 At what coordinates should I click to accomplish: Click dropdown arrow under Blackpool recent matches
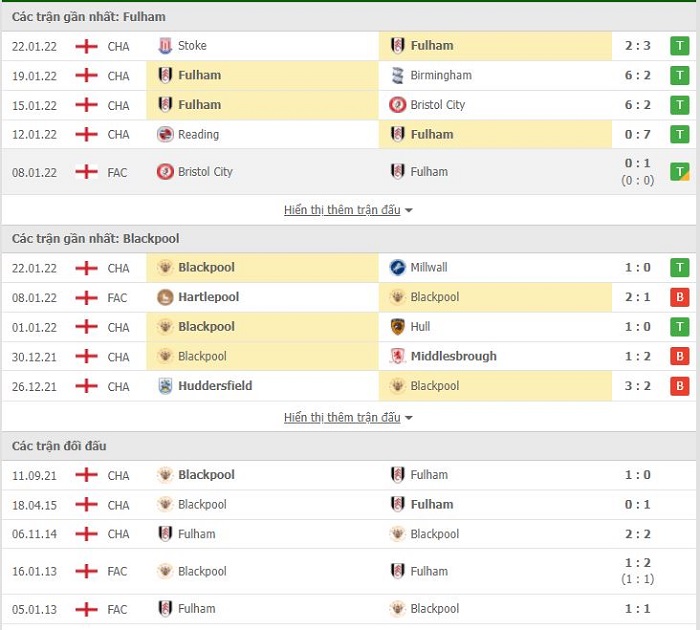(408, 418)
